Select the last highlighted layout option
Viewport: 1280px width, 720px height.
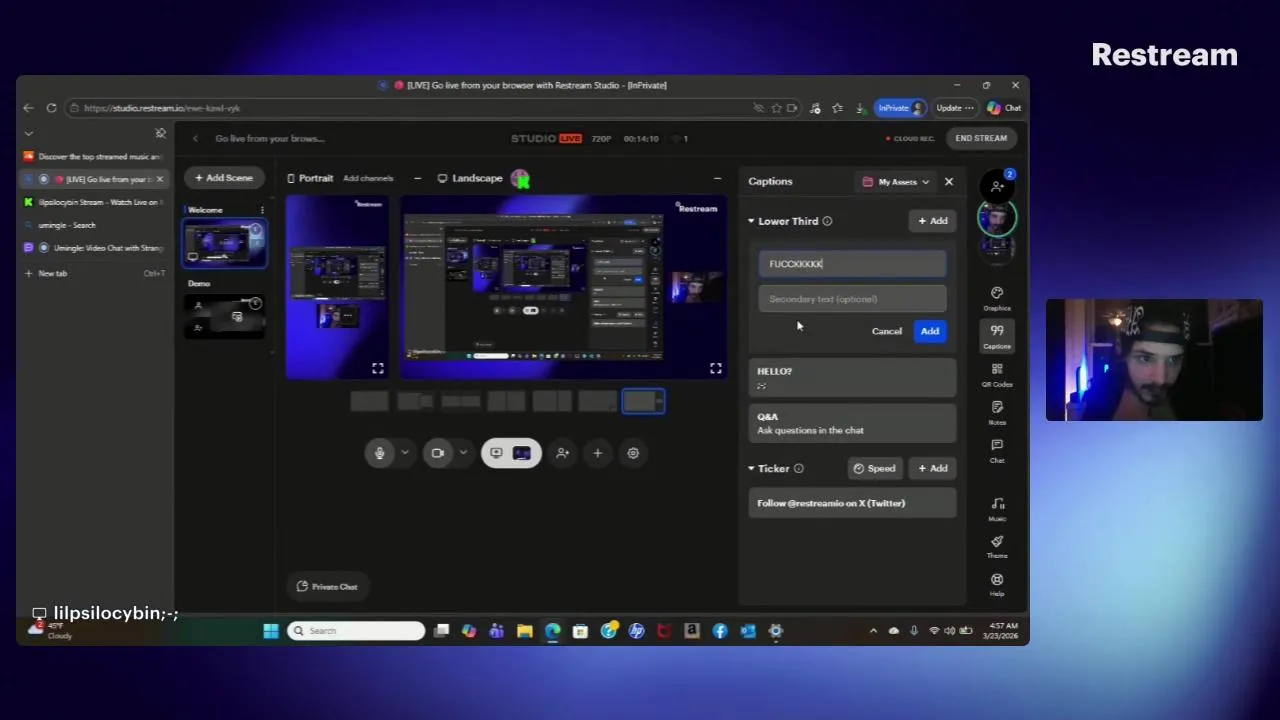(x=643, y=402)
